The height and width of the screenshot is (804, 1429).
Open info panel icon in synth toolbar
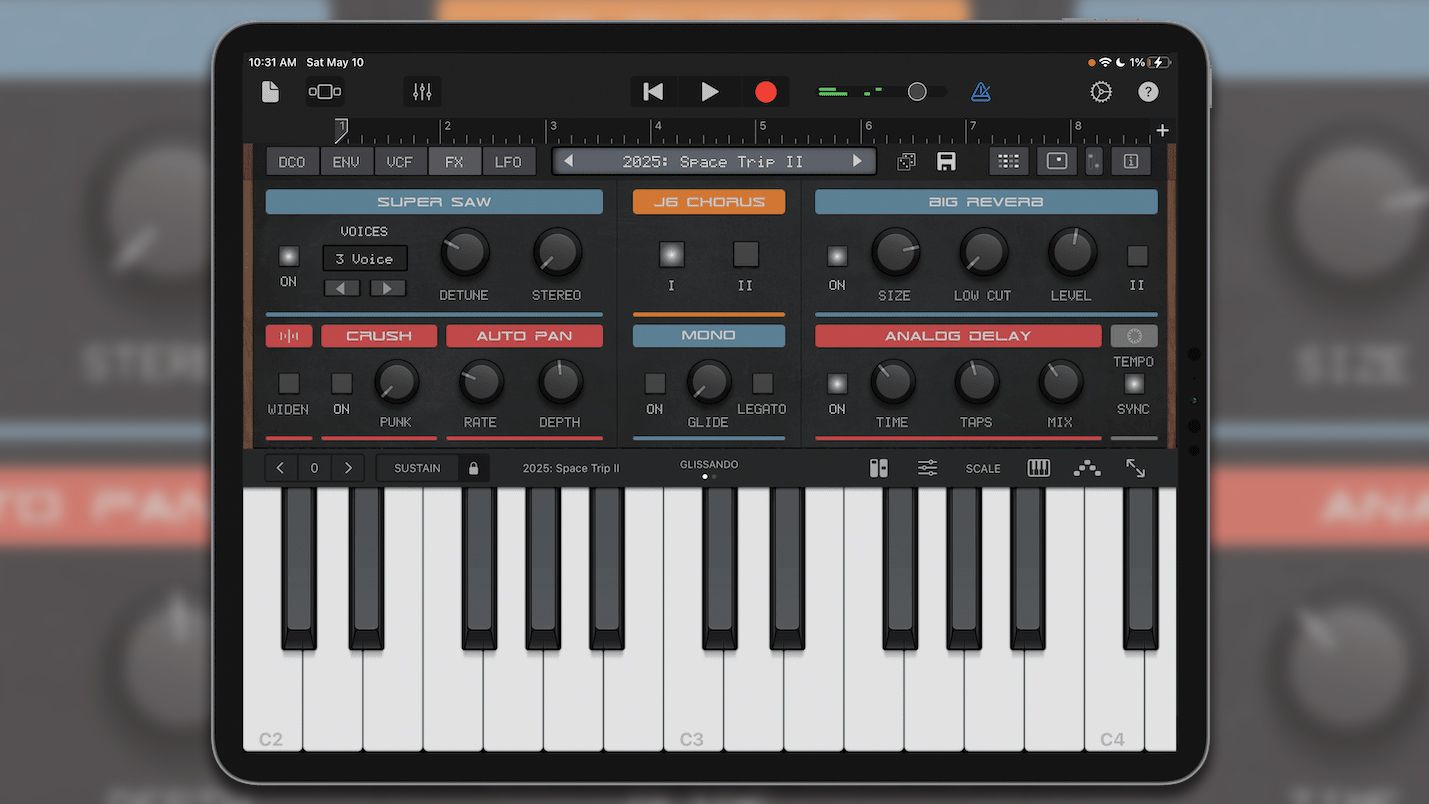click(1131, 161)
